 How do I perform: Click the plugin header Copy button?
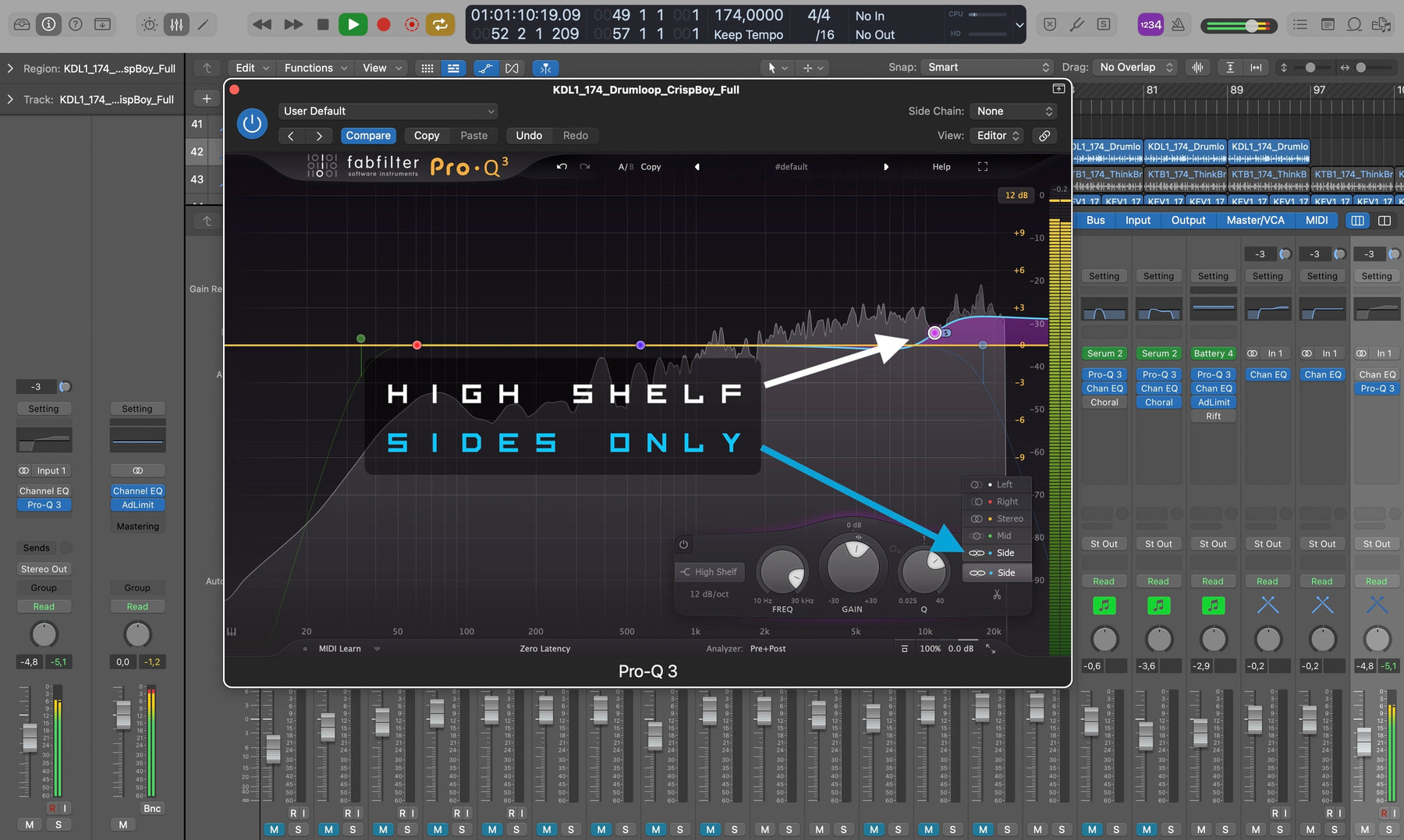click(427, 136)
